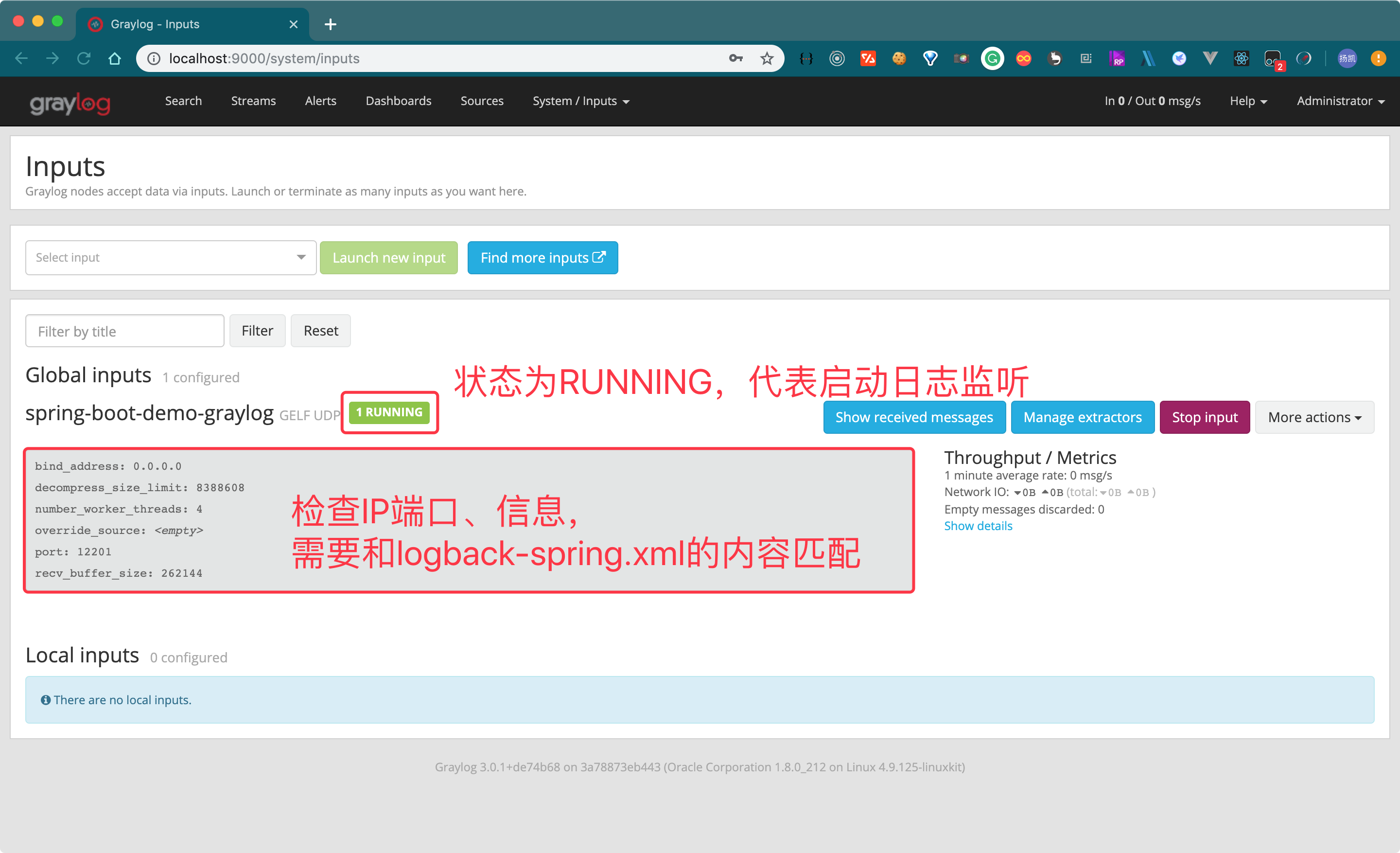This screenshot has height=853, width=1400.
Task: Click the Global inputs heading
Action: [88, 375]
